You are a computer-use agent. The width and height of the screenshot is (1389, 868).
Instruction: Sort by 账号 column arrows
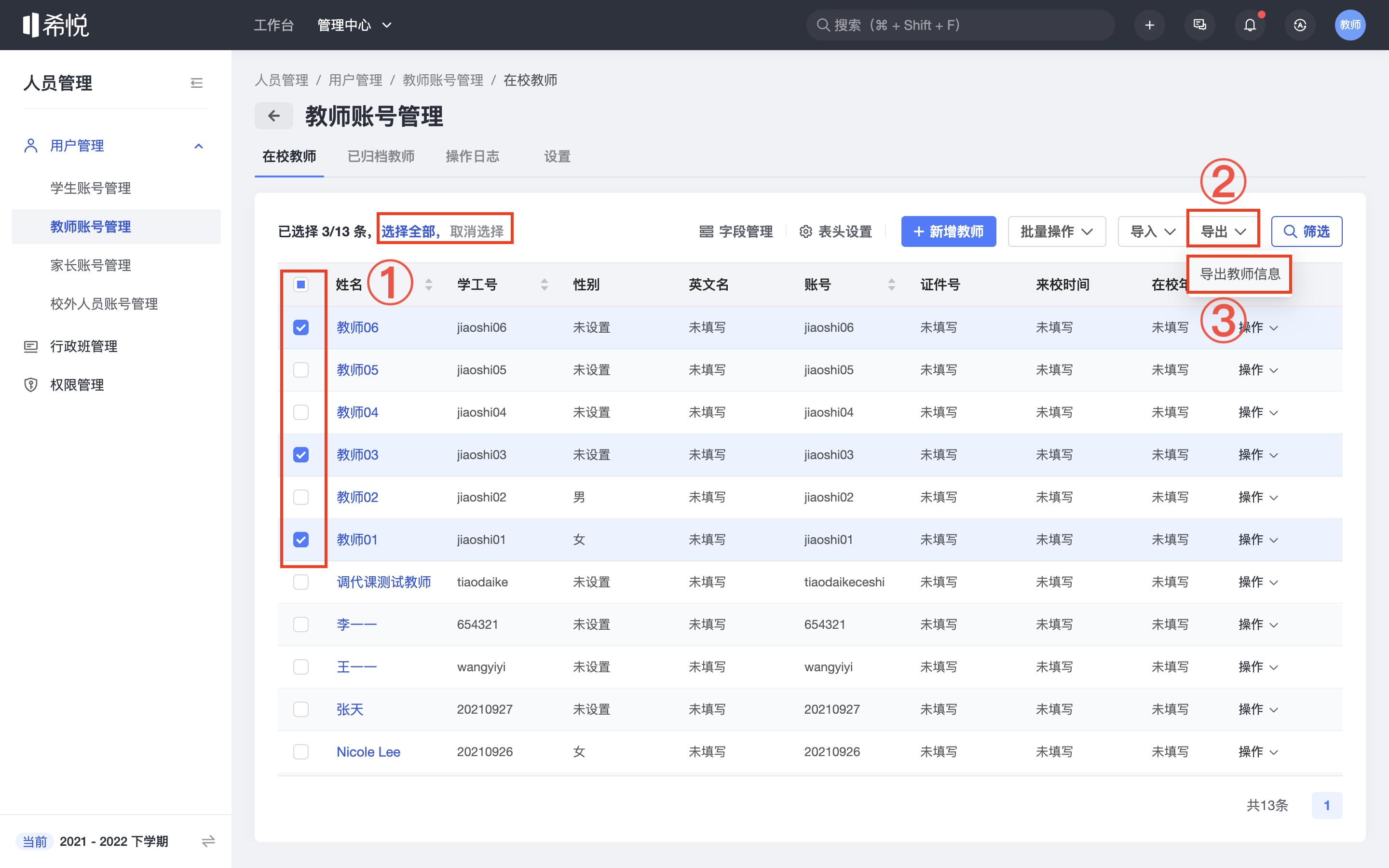pos(891,284)
